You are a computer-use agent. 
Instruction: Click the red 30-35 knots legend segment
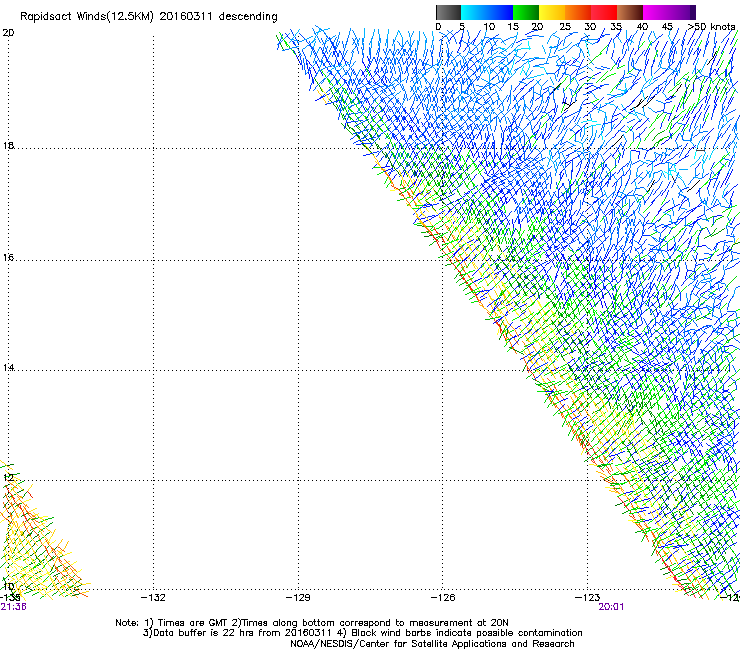coord(604,12)
